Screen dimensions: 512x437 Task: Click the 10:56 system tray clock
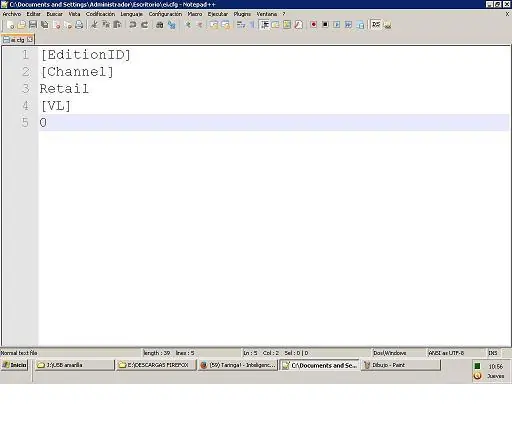point(495,367)
